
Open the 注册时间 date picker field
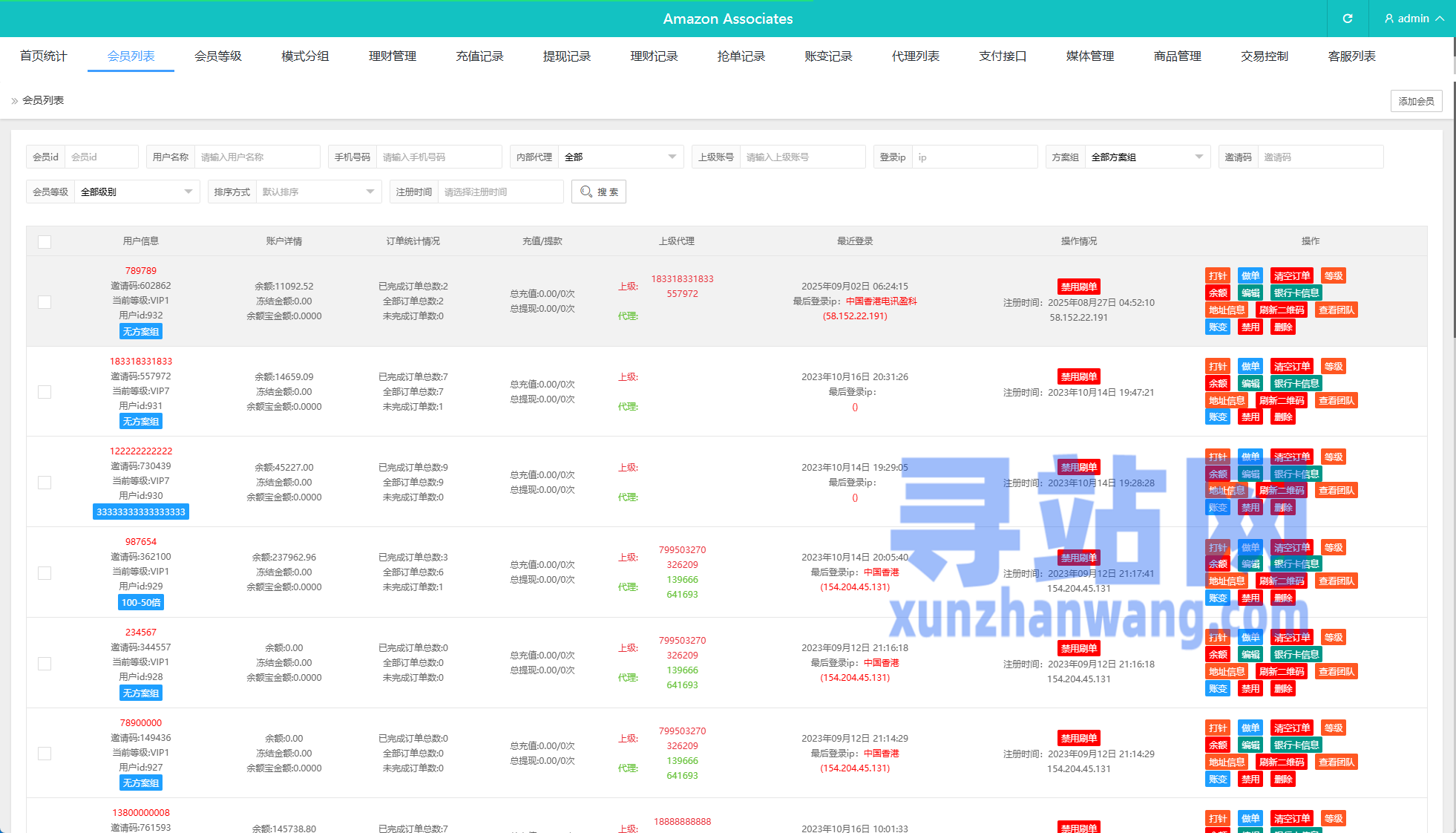point(500,192)
